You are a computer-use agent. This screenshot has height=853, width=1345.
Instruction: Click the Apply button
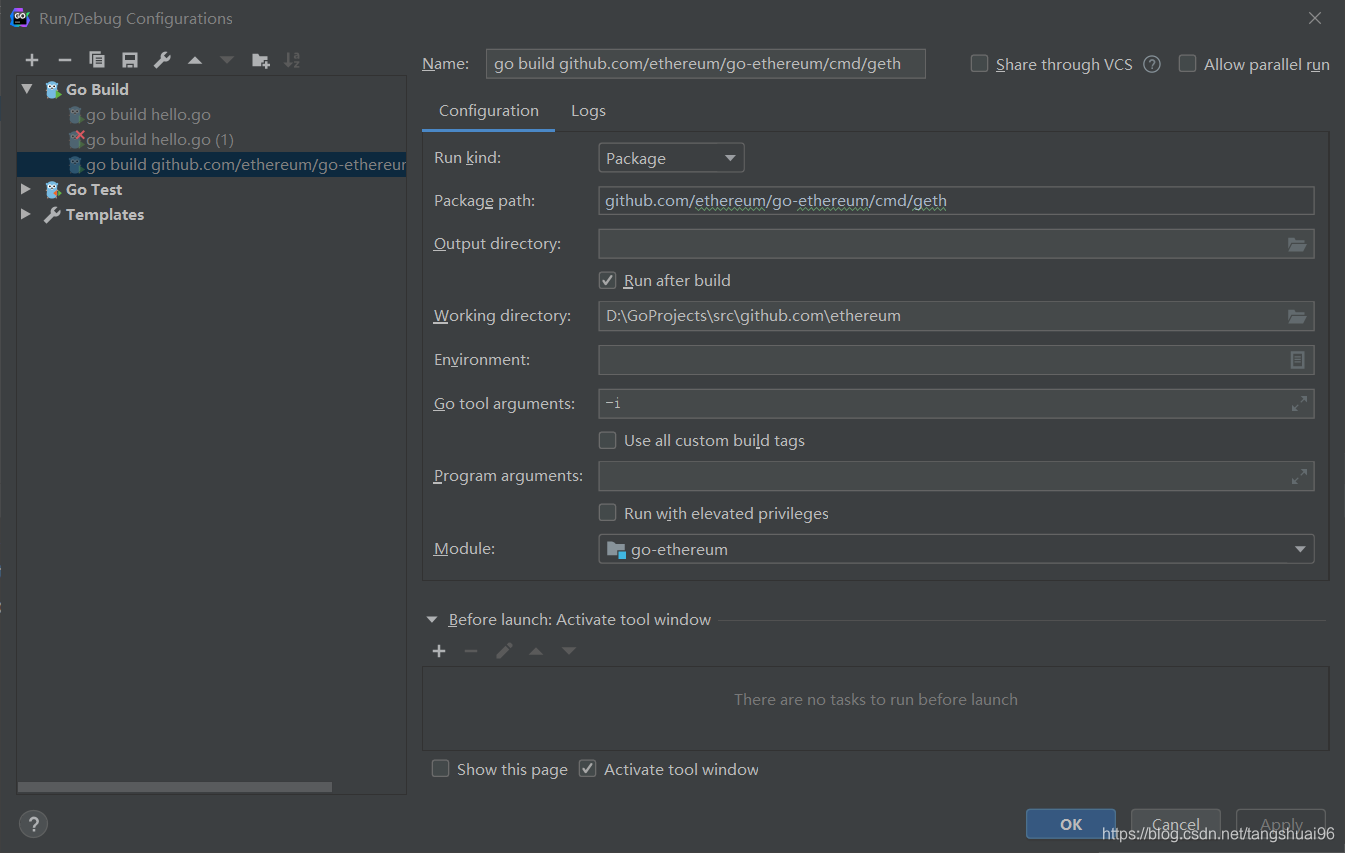[x=1281, y=824]
